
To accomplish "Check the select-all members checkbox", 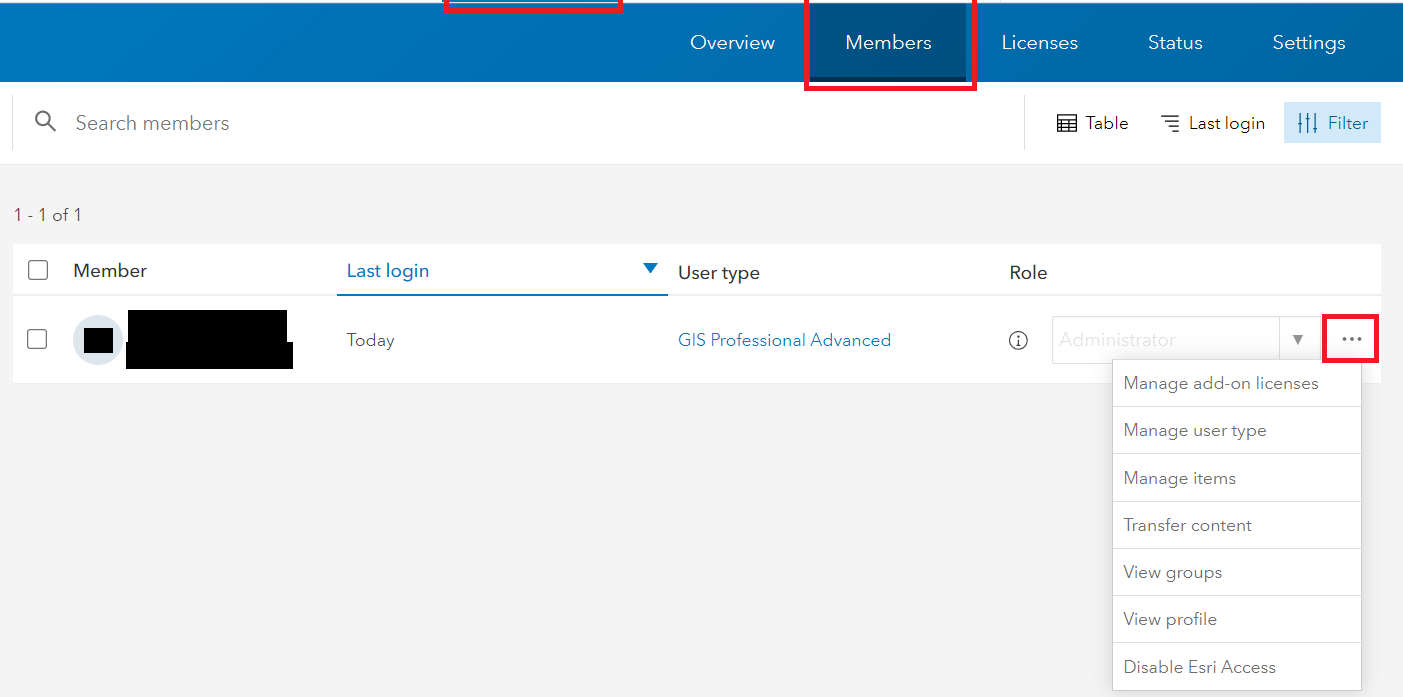I will [37, 269].
